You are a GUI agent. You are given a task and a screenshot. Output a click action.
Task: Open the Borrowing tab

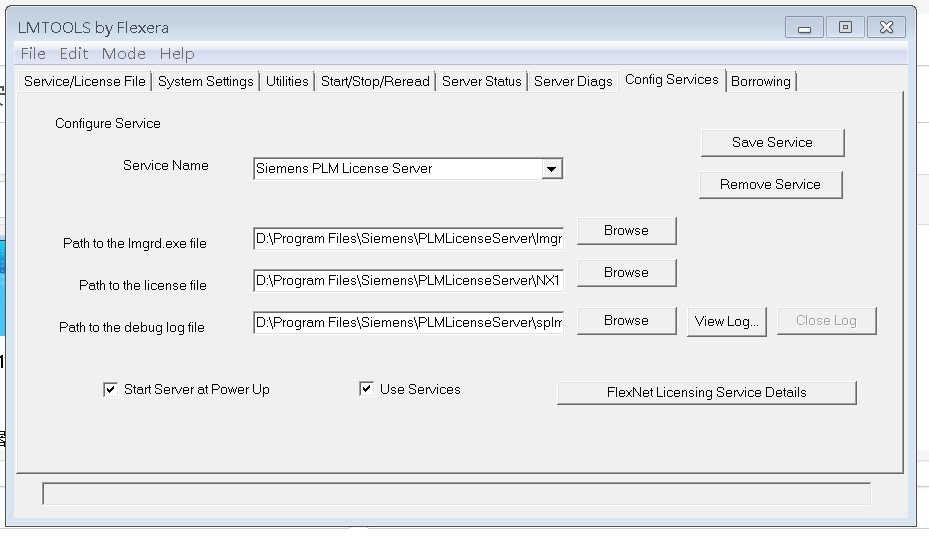point(761,82)
